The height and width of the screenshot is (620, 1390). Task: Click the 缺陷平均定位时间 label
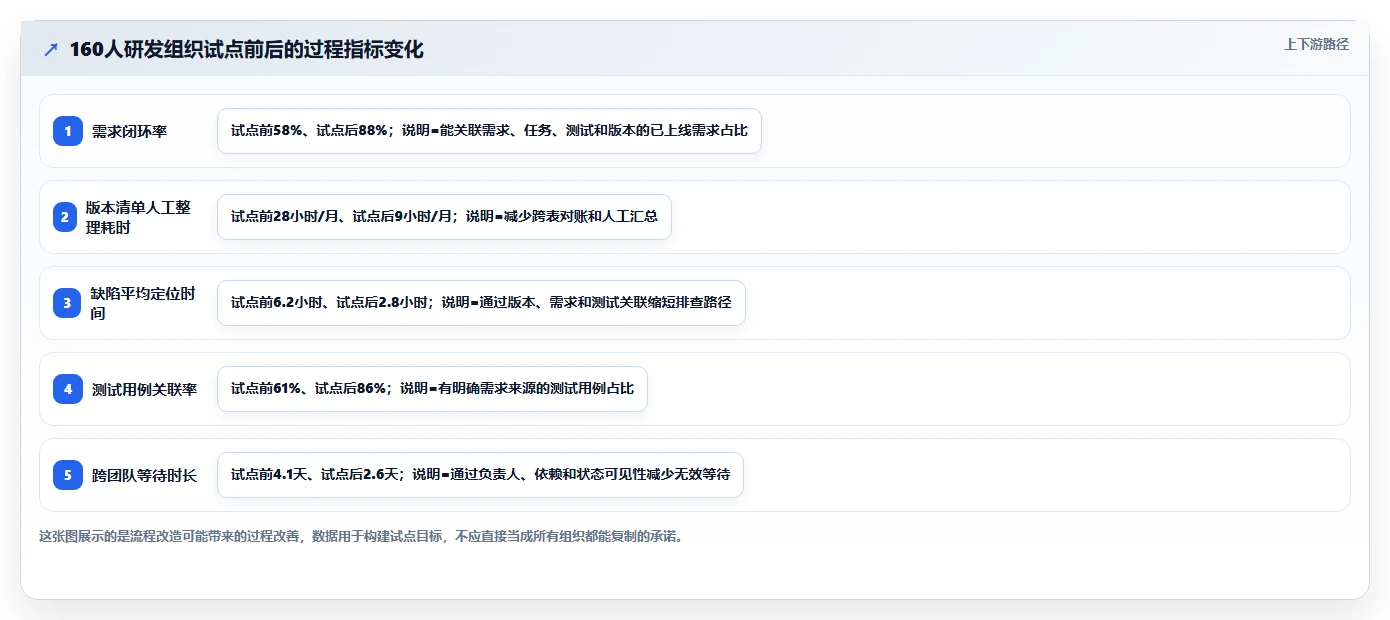coord(143,303)
